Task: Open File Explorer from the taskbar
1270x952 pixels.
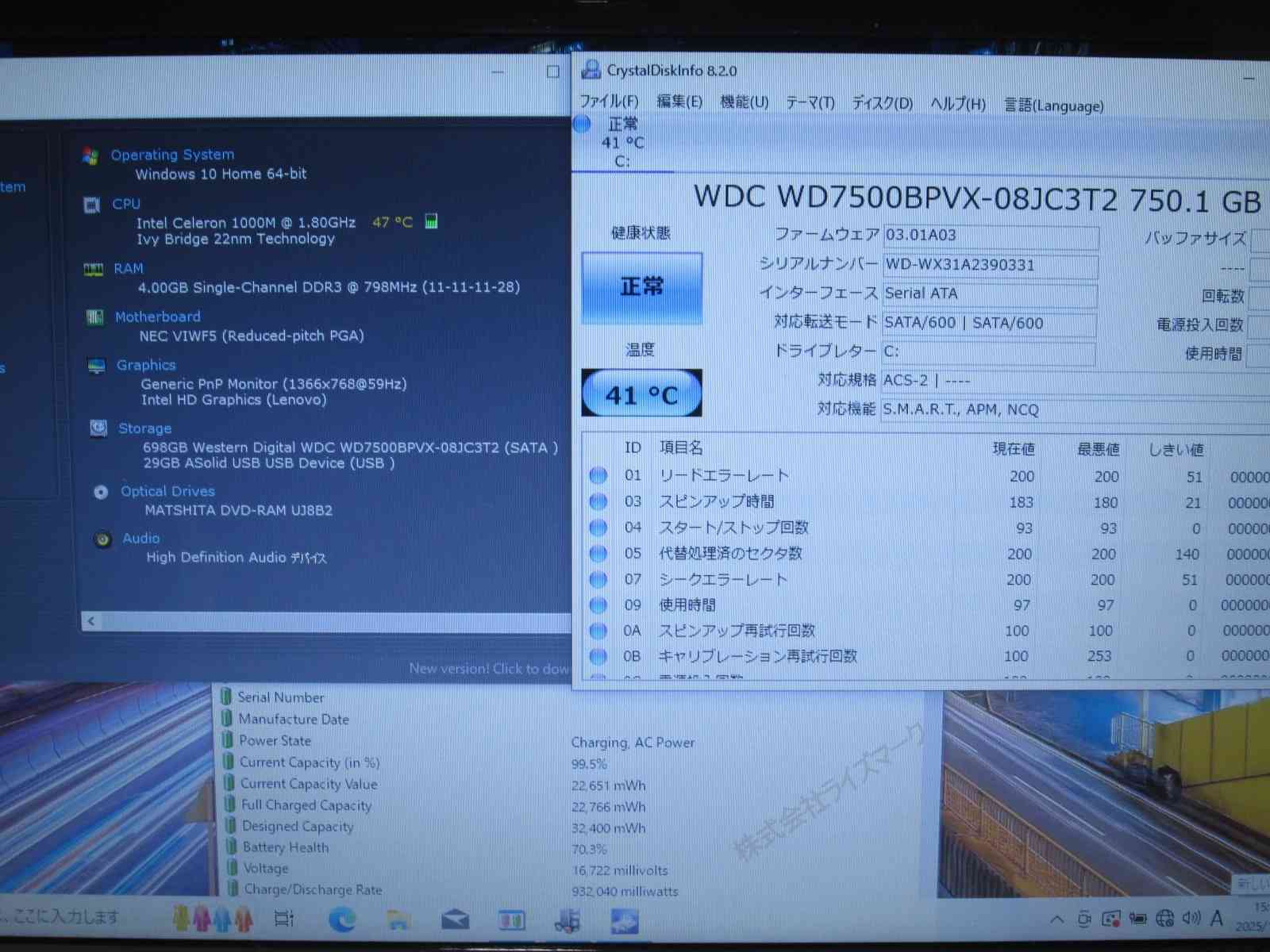Action: [398, 920]
